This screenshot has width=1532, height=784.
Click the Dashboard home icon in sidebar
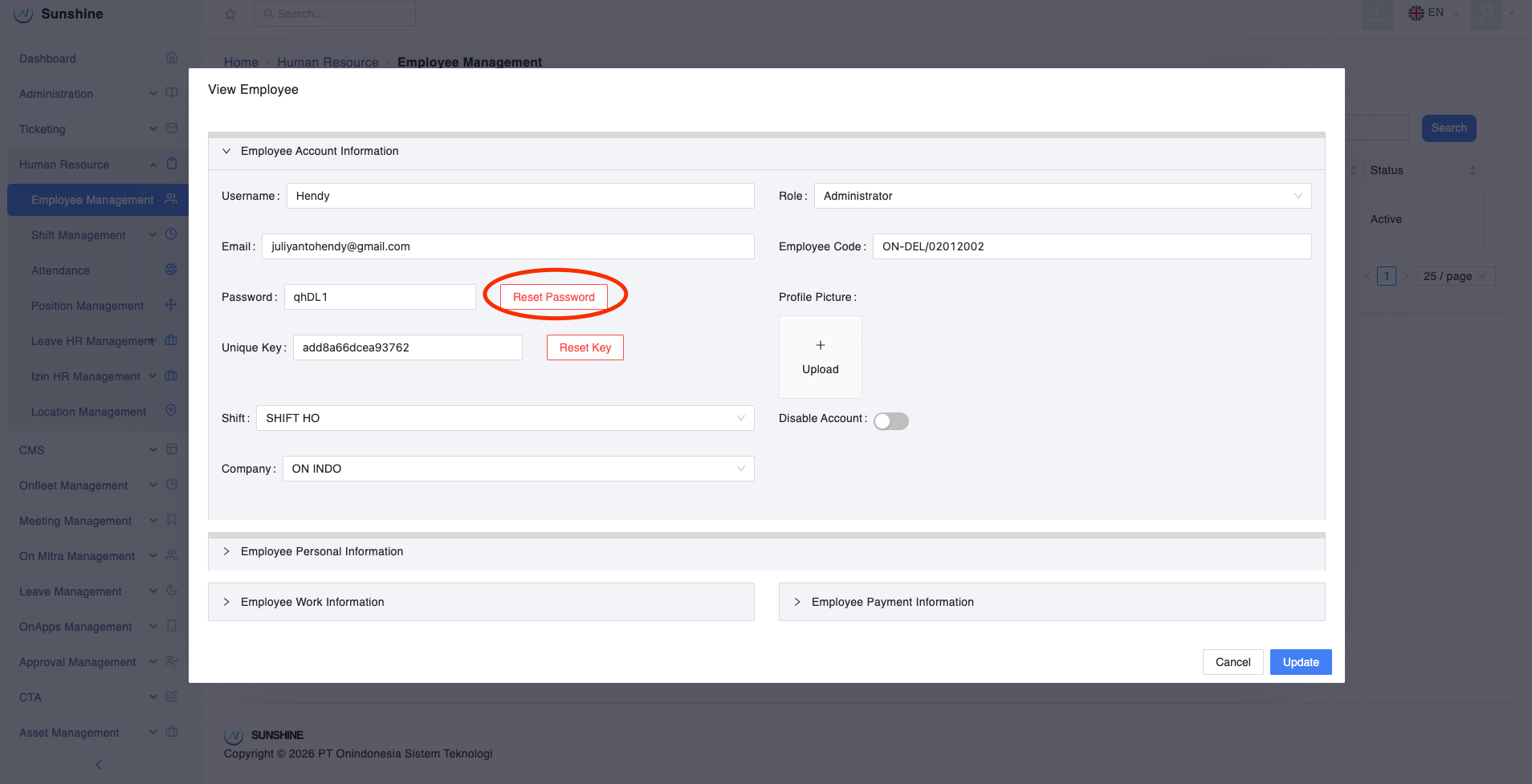[x=172, y=58]
